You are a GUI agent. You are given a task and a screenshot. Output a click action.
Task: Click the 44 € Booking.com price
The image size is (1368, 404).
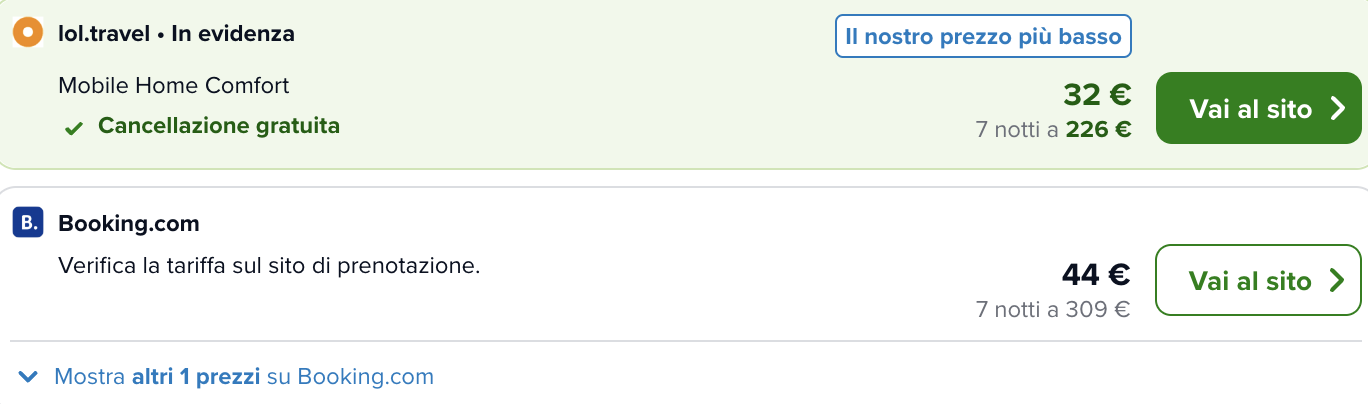(x=1096, y=274)
